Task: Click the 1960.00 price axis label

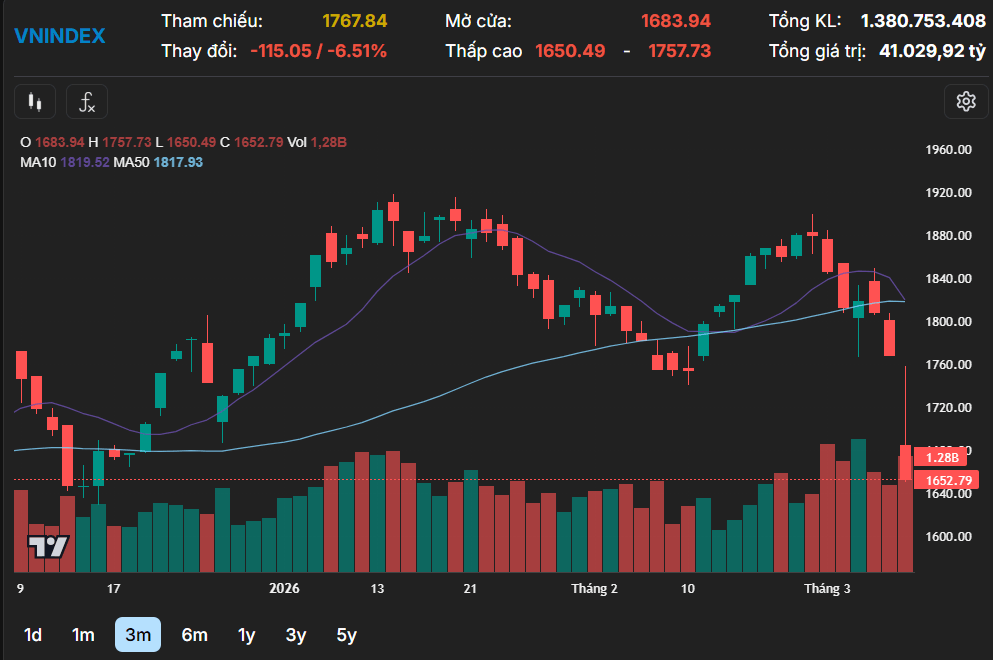Action: (948, 150)
